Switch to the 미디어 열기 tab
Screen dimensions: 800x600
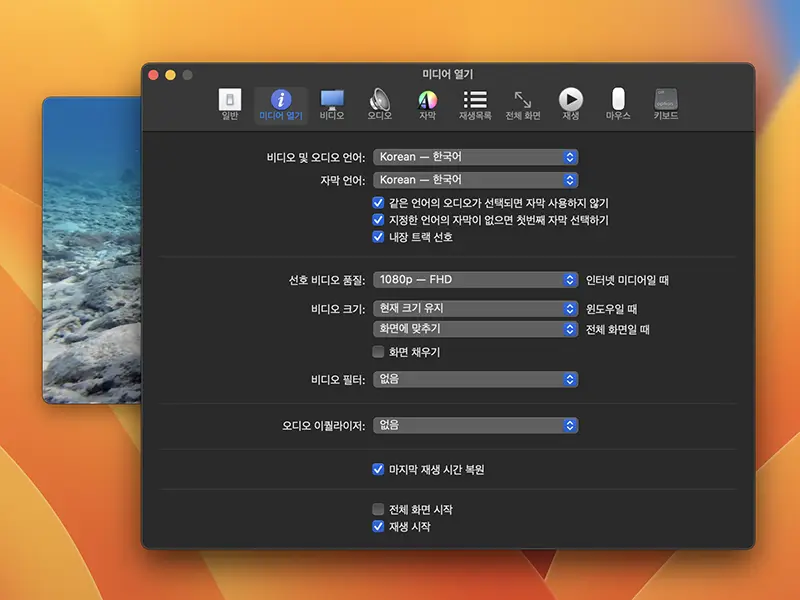280,105
